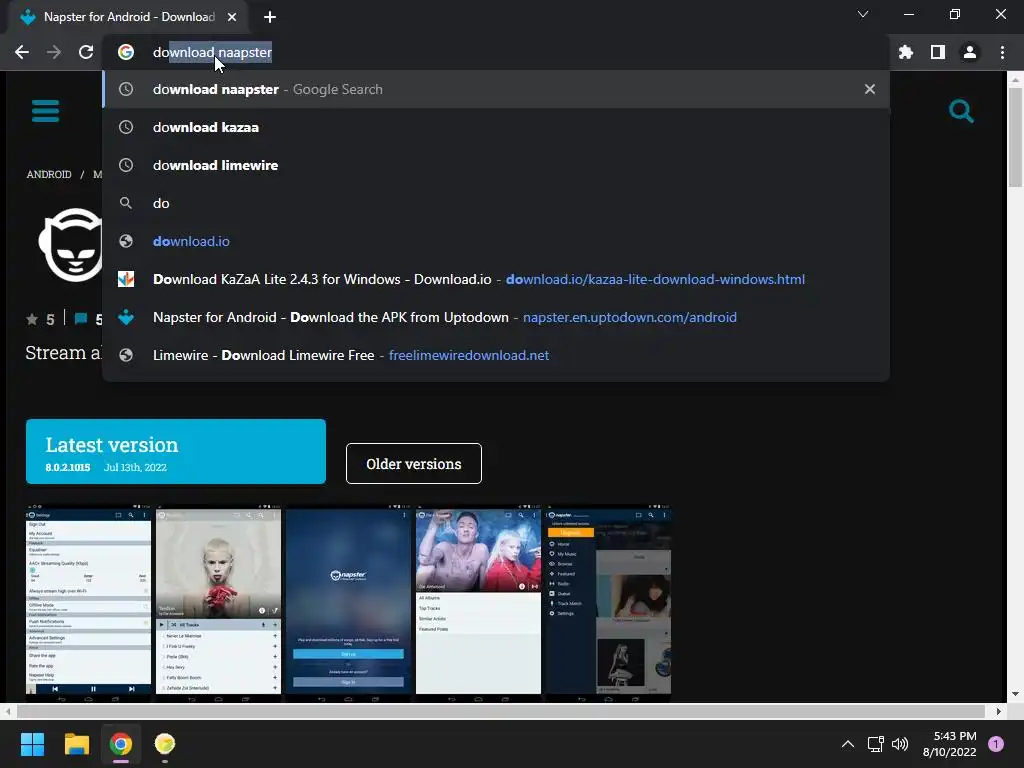This screenshot has width=1024, height=768.
Task: Open the yellow-green ball taskbar app
Action: coord(165,744)
